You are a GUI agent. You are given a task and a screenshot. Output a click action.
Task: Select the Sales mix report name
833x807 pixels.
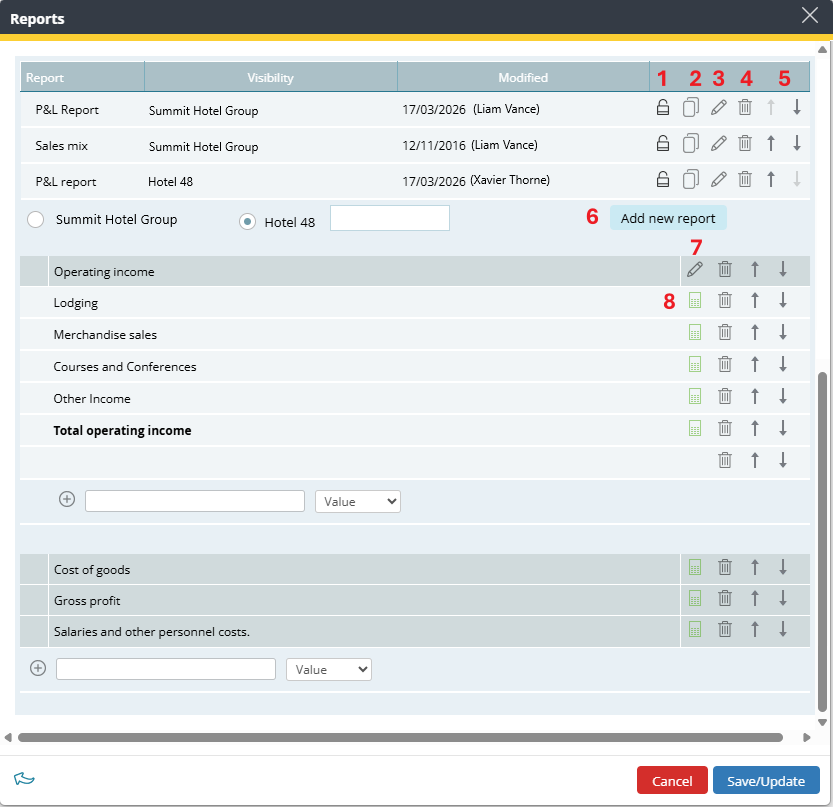[62, 146]
